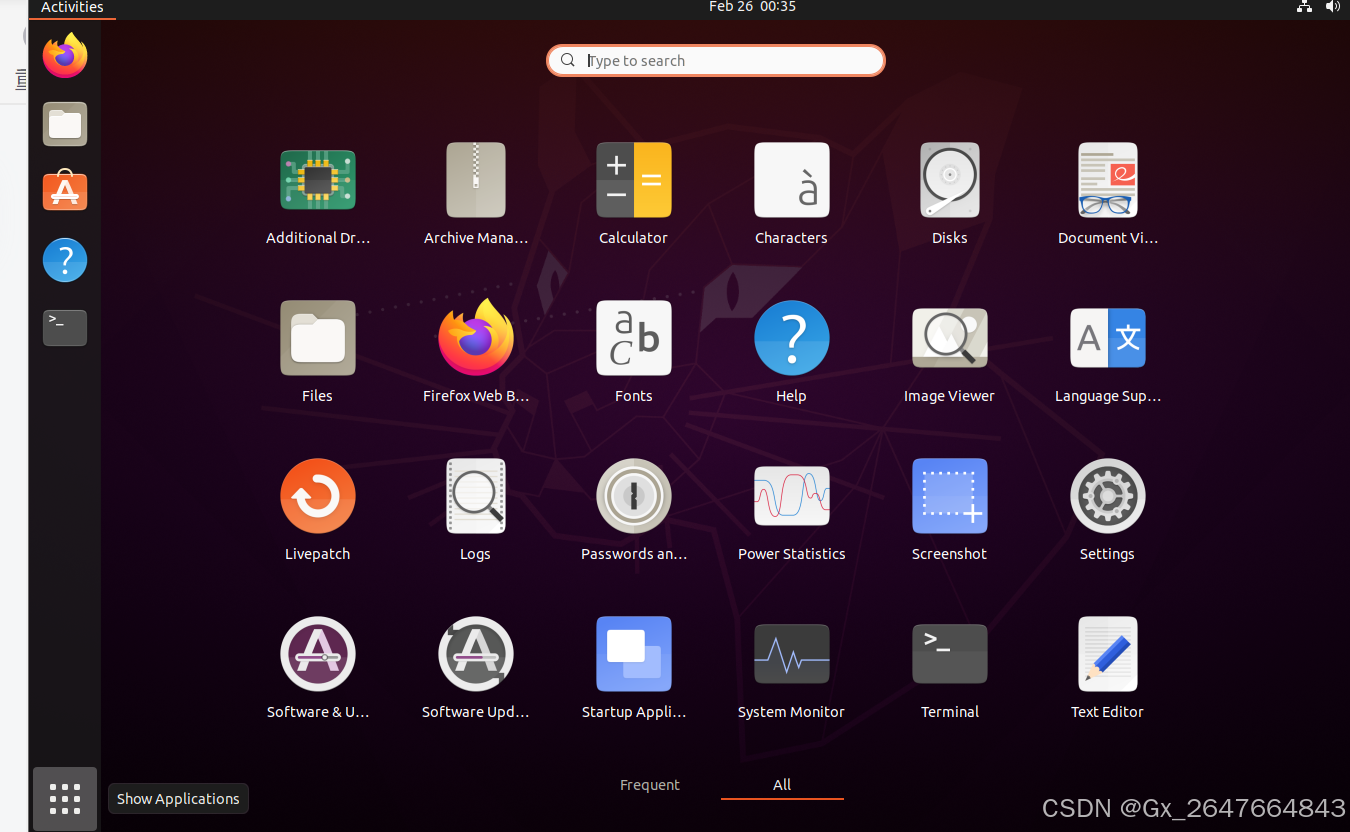The height and width of the screenshot is (832, 1350).
Task: Click the volume icon in top bar
Action: [x=1332, y=7]
